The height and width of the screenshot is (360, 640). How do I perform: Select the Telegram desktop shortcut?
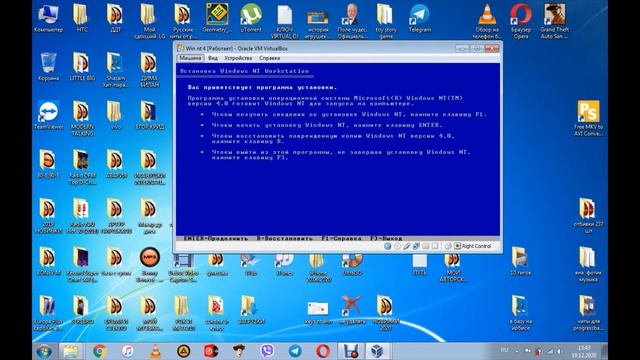click(420, 18)
